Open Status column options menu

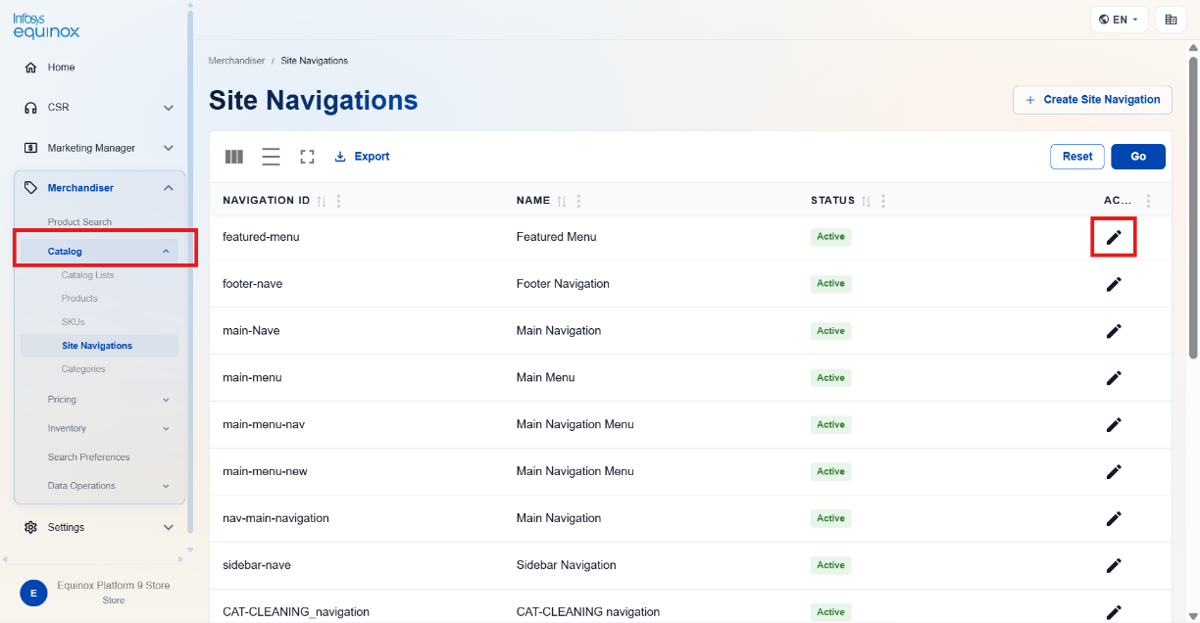[884, 201]
